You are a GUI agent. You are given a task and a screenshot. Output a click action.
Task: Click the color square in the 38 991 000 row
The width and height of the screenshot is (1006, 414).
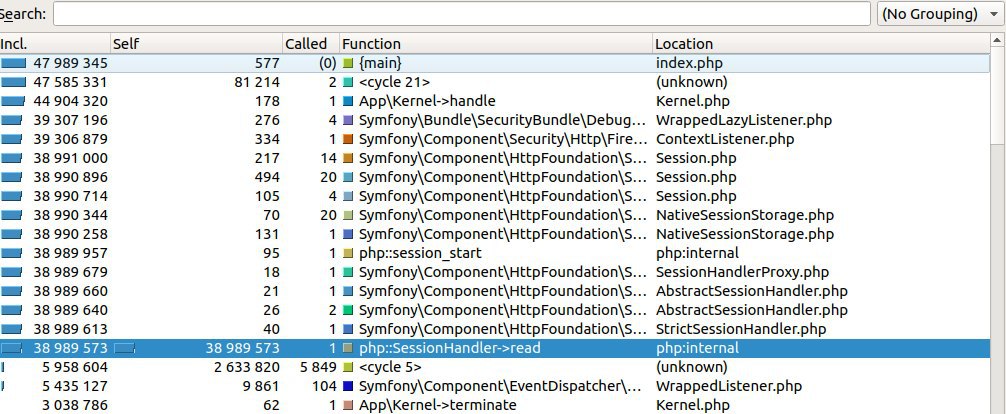[x=348, y=158]
